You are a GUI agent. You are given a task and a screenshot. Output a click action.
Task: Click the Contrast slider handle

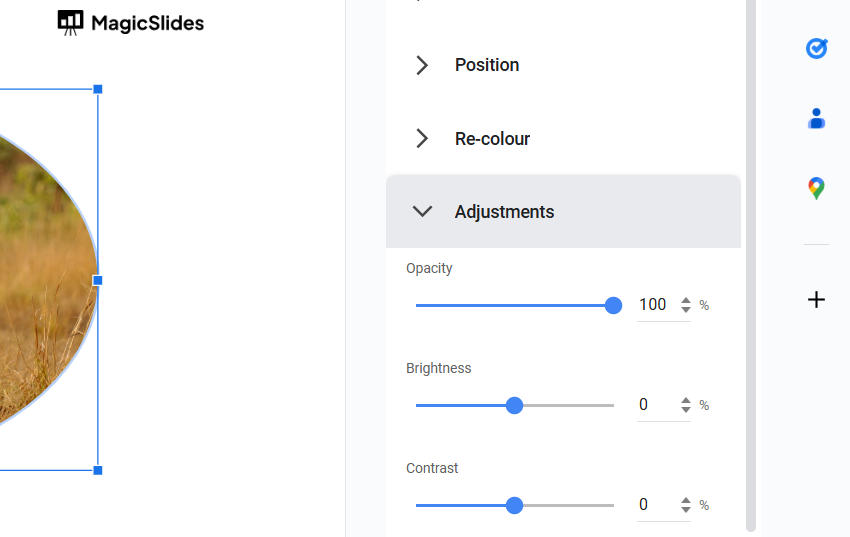[514, 506]
